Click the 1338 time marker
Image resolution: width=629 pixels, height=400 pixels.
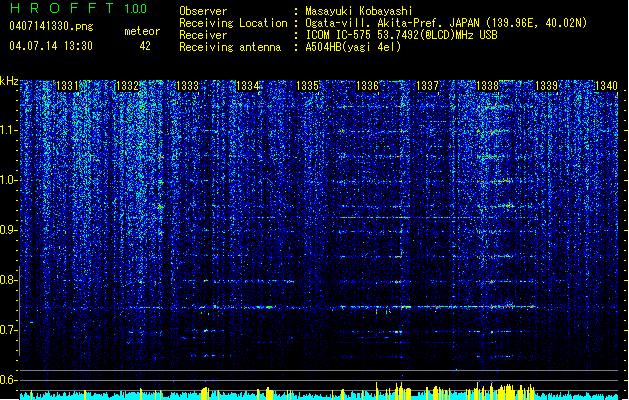point(487,86)
